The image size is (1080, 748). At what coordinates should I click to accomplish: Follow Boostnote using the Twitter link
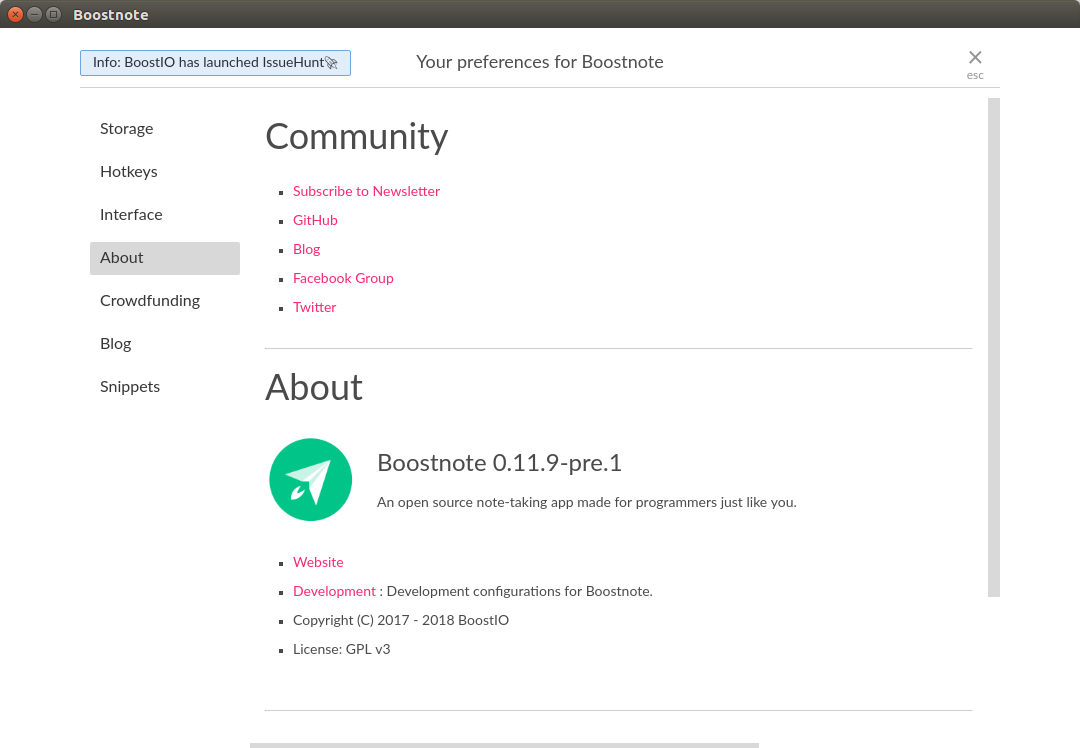[x=314, y=307]
